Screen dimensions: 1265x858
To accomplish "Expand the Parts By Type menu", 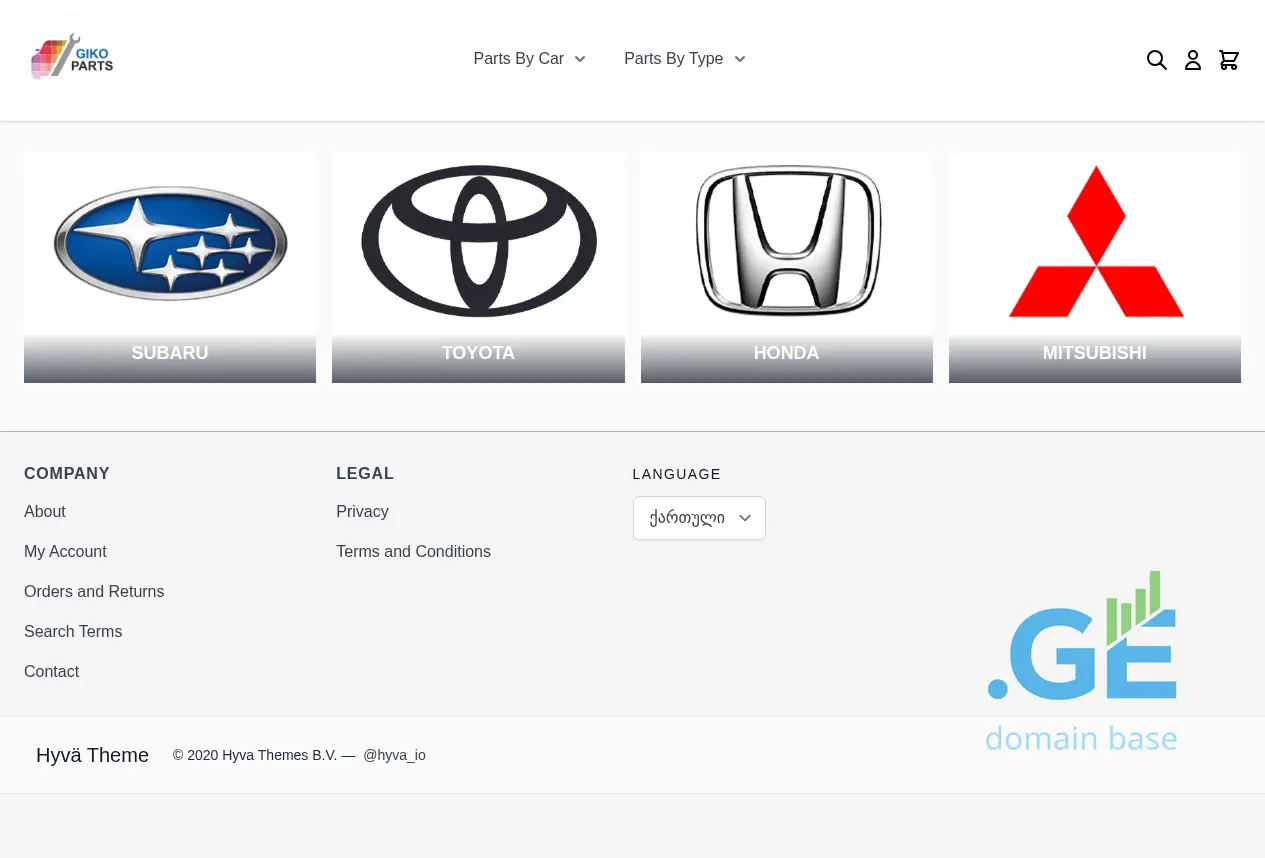I will [684, 59].
